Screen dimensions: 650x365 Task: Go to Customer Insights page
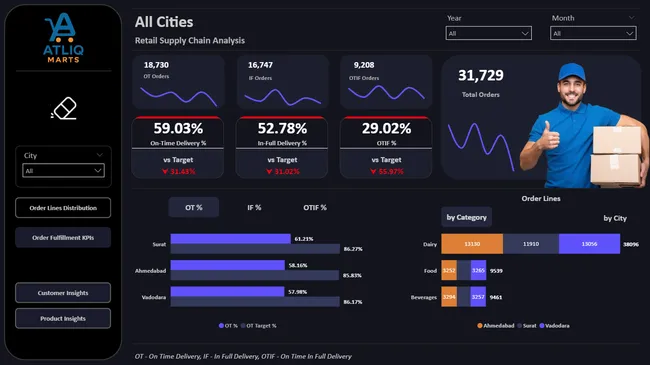(x=63, y=293)
